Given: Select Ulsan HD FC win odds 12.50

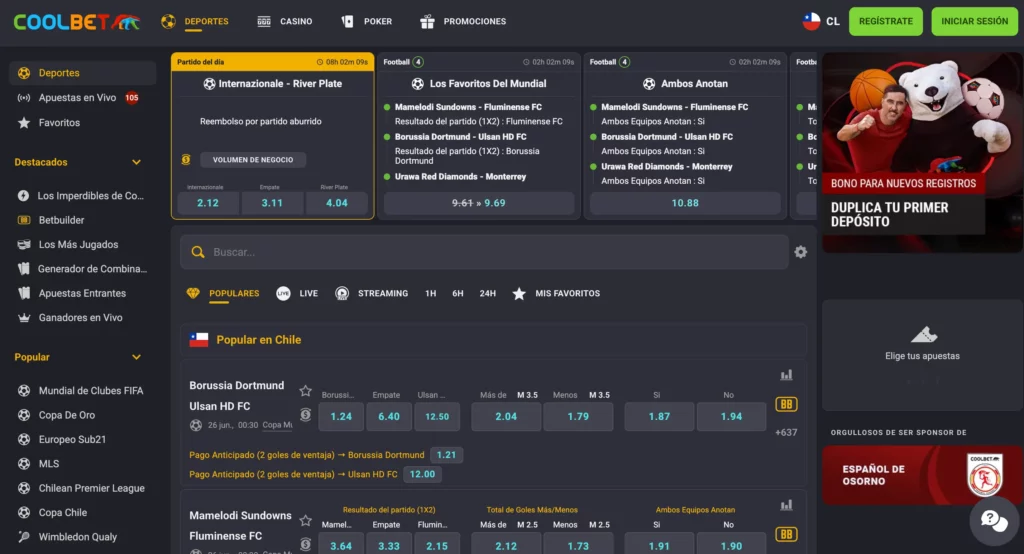Looking at the screenshot, I should [437, 417].
